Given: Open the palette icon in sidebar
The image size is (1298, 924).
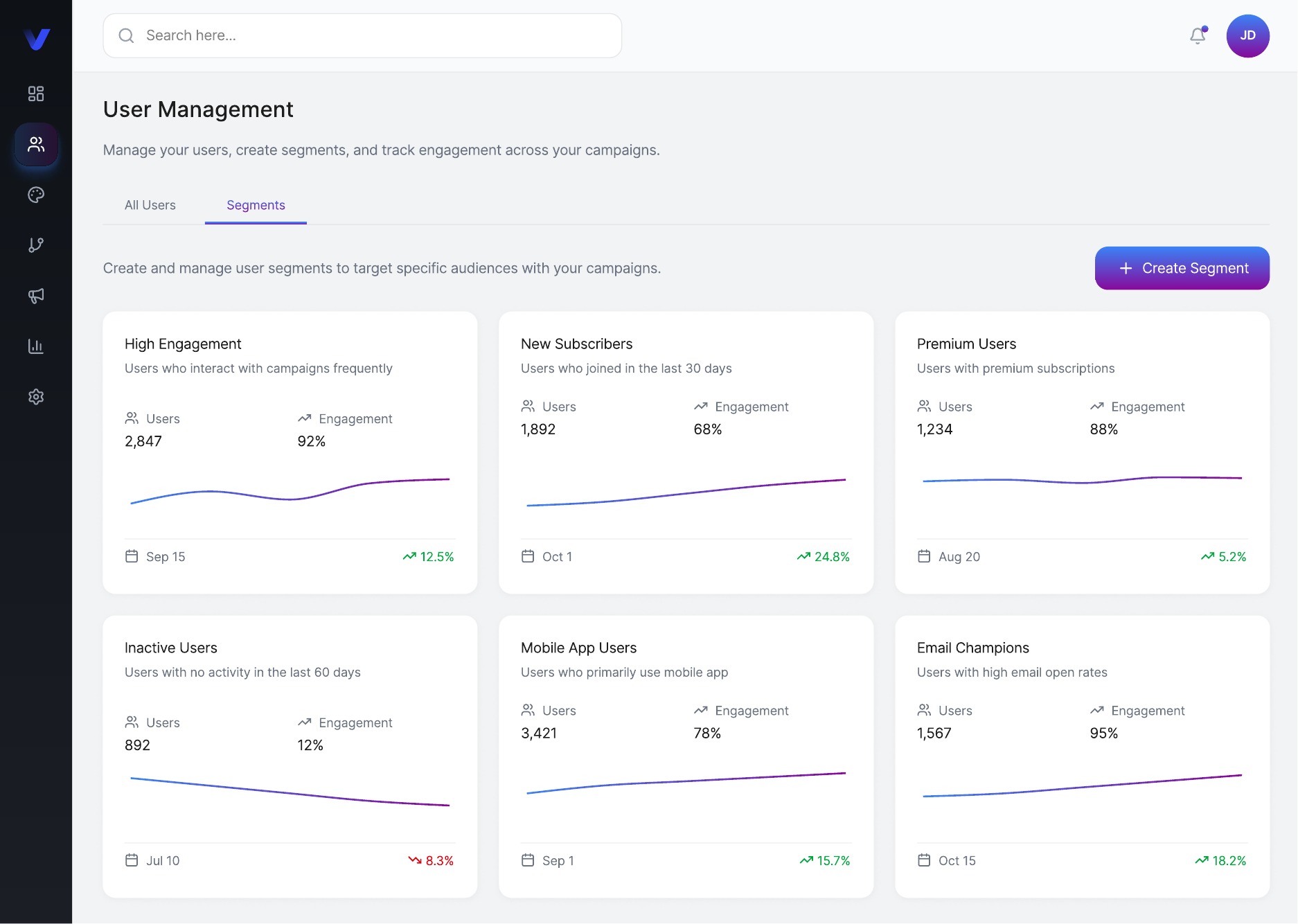Looking at the screenshot, I should [36, 195].
